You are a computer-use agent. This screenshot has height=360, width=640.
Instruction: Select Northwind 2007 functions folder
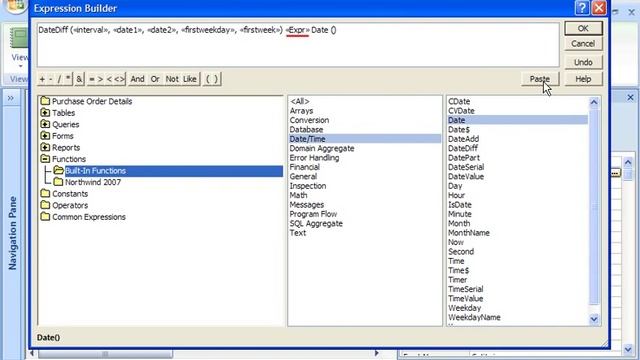point(93,182)
